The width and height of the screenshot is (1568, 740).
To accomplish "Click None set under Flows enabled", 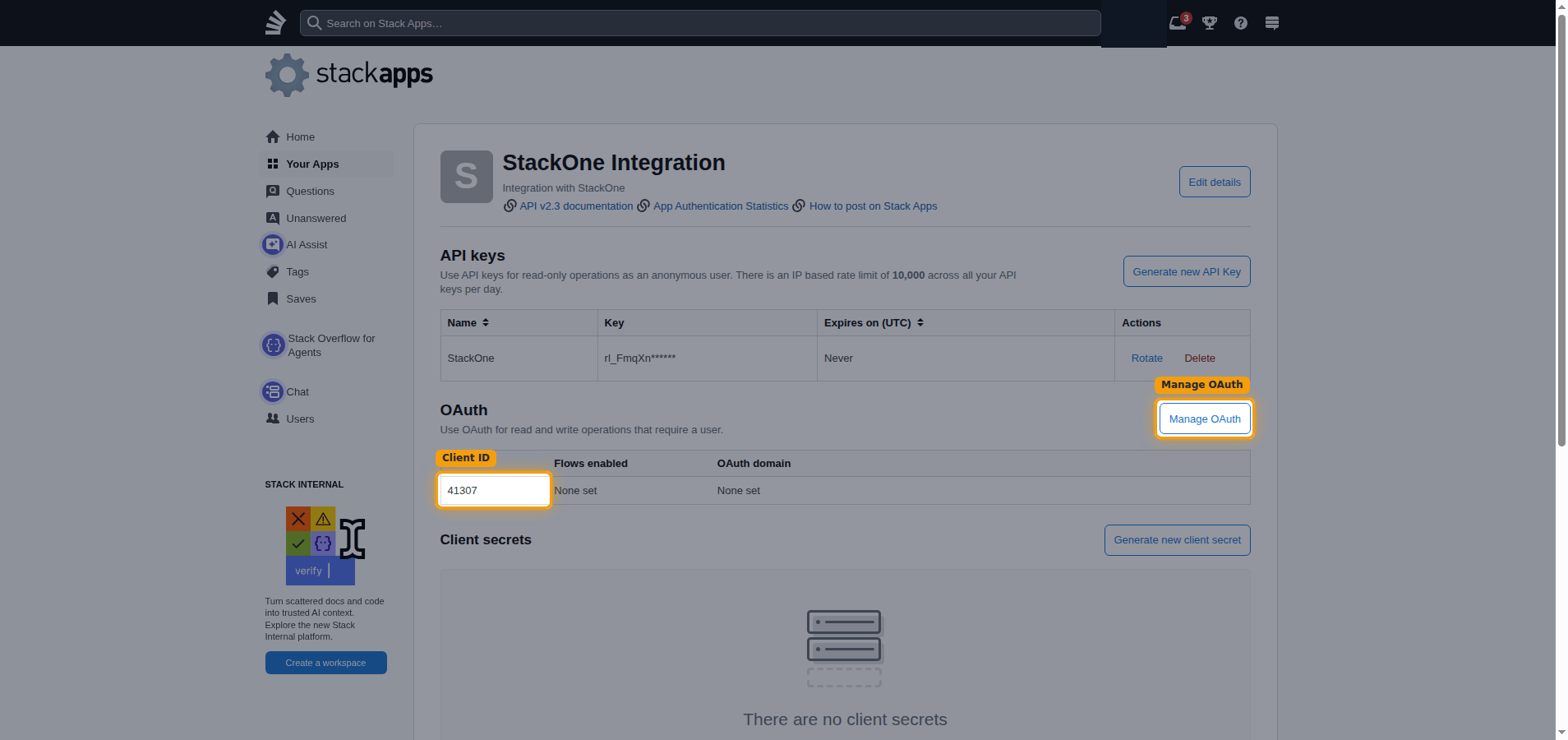I will pyautogui.click(x=575, y=491).
